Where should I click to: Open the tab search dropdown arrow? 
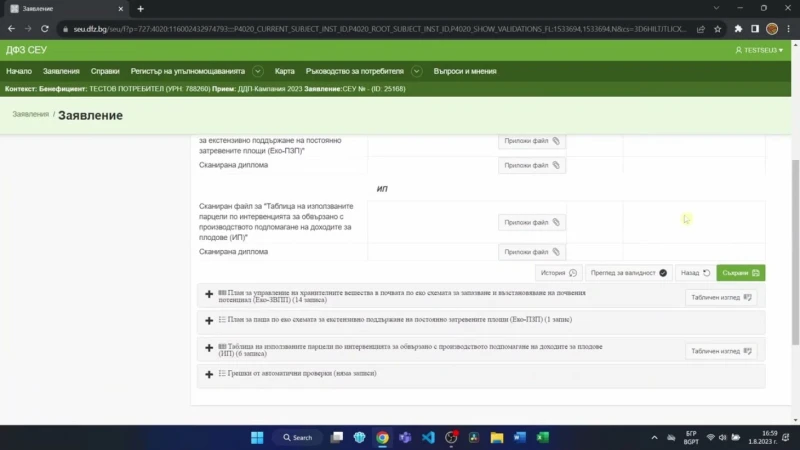coord(716,8)
